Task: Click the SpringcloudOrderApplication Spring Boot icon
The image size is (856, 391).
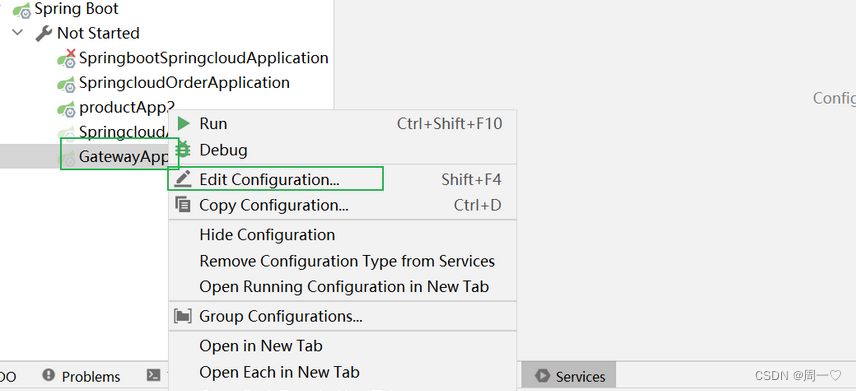Action: point(67,84)
